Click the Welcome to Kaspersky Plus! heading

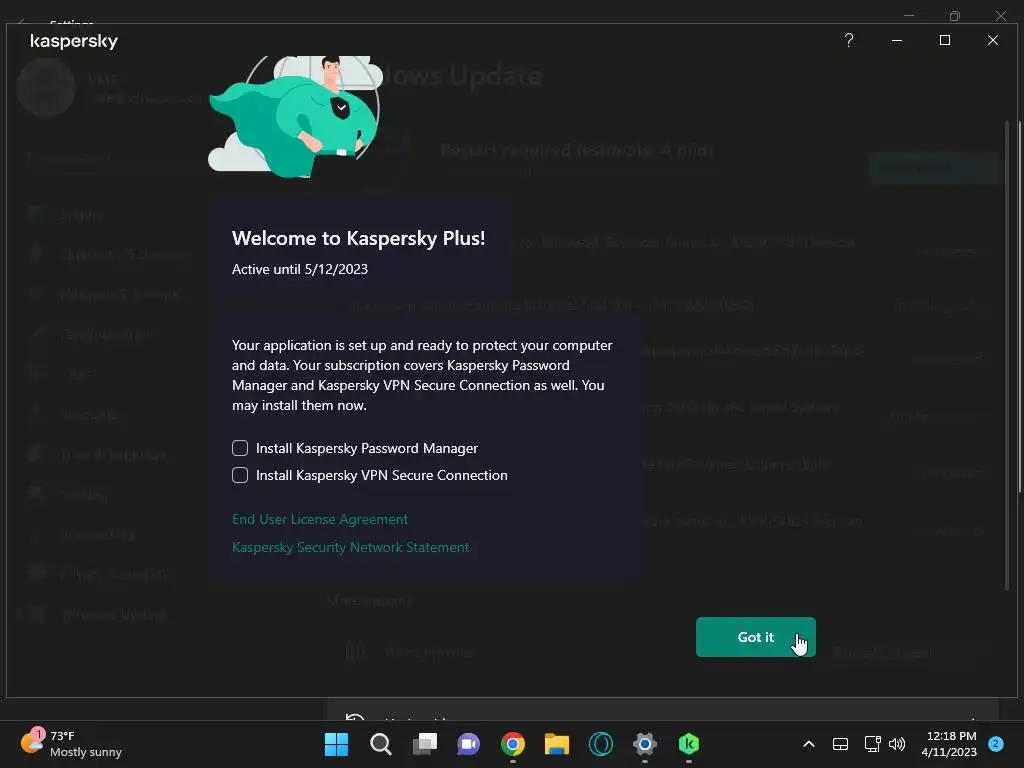[x=359, y=238]
